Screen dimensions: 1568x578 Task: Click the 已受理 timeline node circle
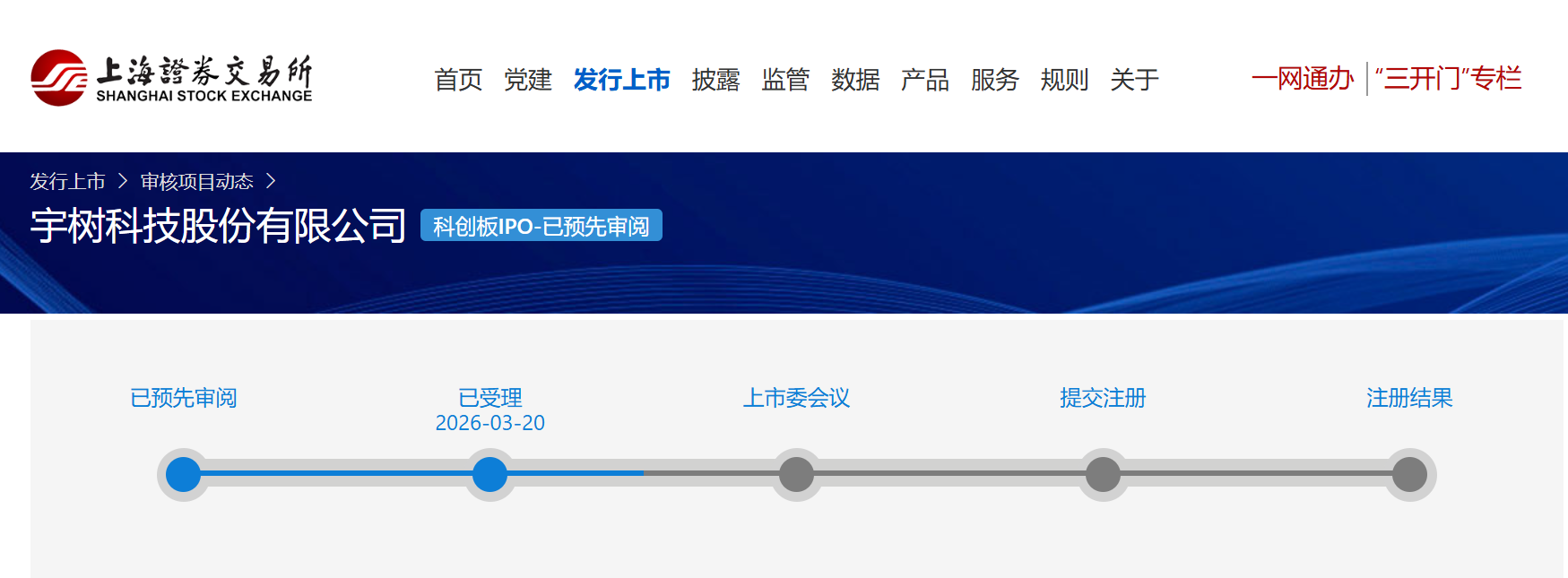click(489, 474)
